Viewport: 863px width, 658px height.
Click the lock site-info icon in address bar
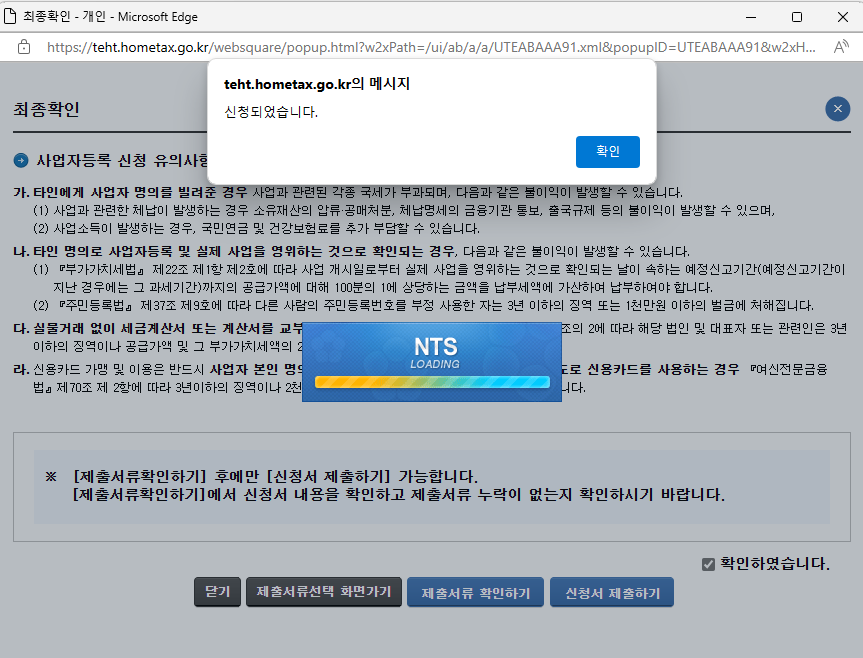click(x=24, y=47)
